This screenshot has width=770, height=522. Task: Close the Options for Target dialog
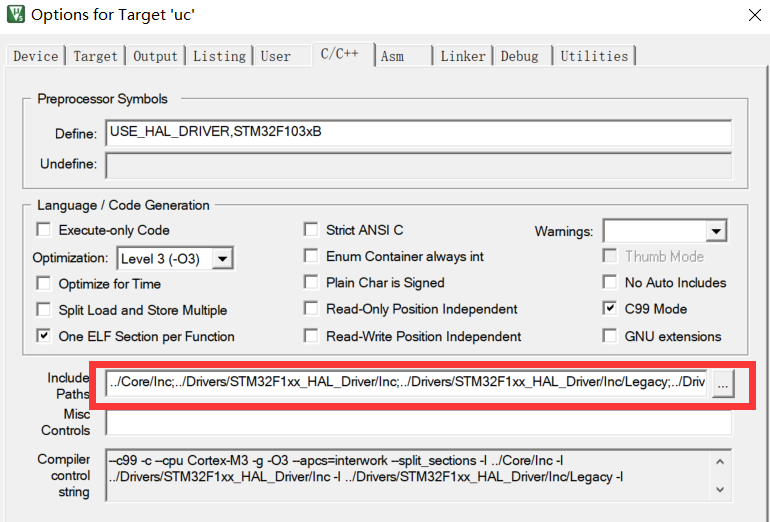755,15
